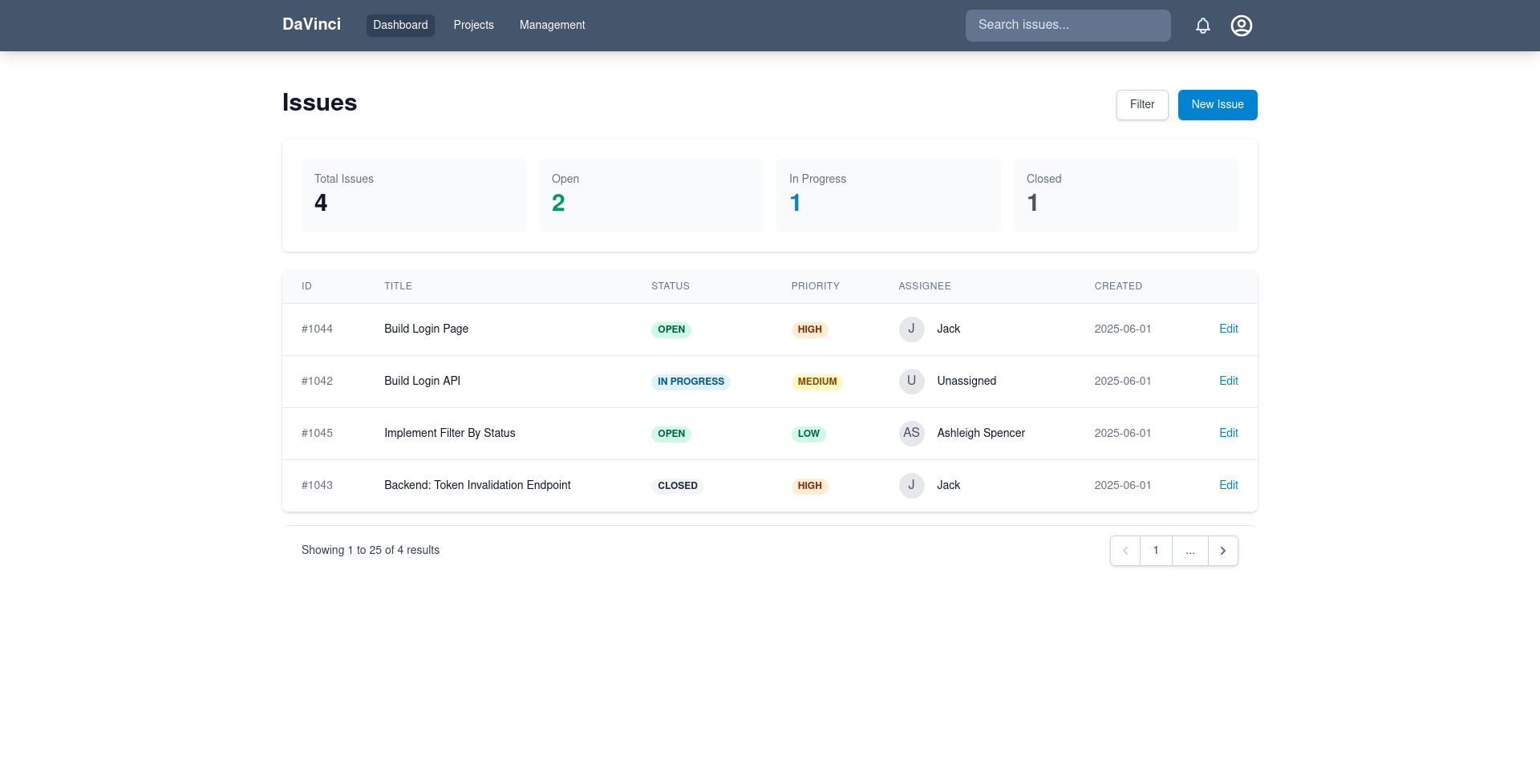Click Jack's name in the #1044 row
The image size is (1540, 784).
point(948,329)
